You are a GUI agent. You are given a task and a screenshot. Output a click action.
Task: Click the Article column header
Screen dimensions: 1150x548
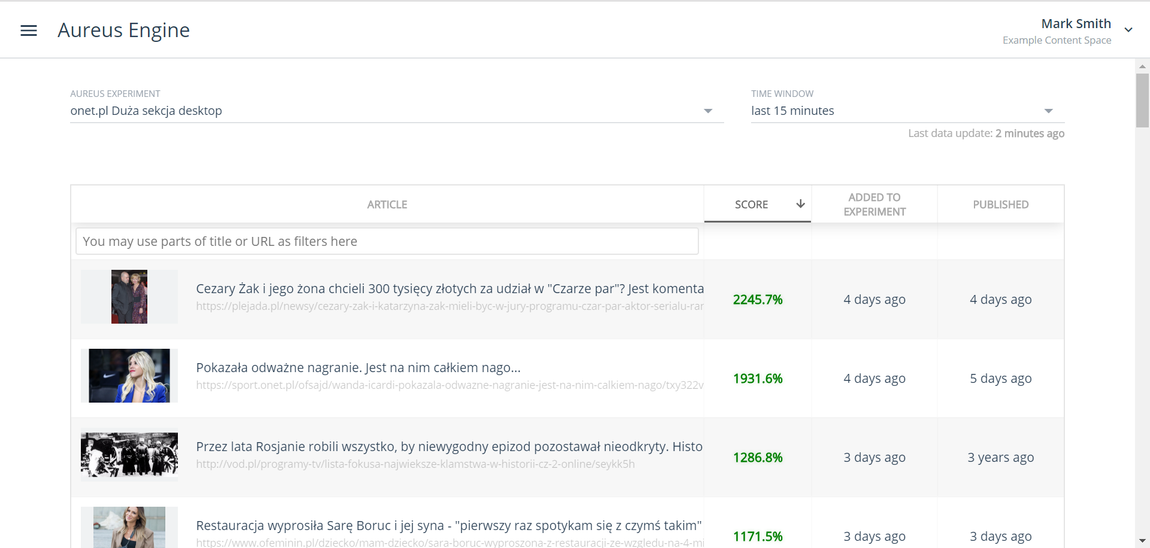click(x=387, y=205)
